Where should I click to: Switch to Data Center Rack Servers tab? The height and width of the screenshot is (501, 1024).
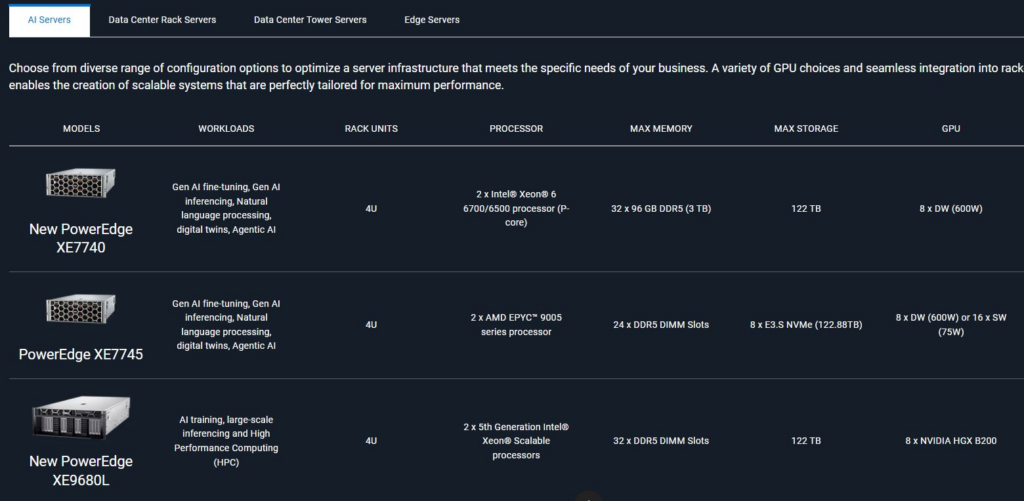coord(162,20)
